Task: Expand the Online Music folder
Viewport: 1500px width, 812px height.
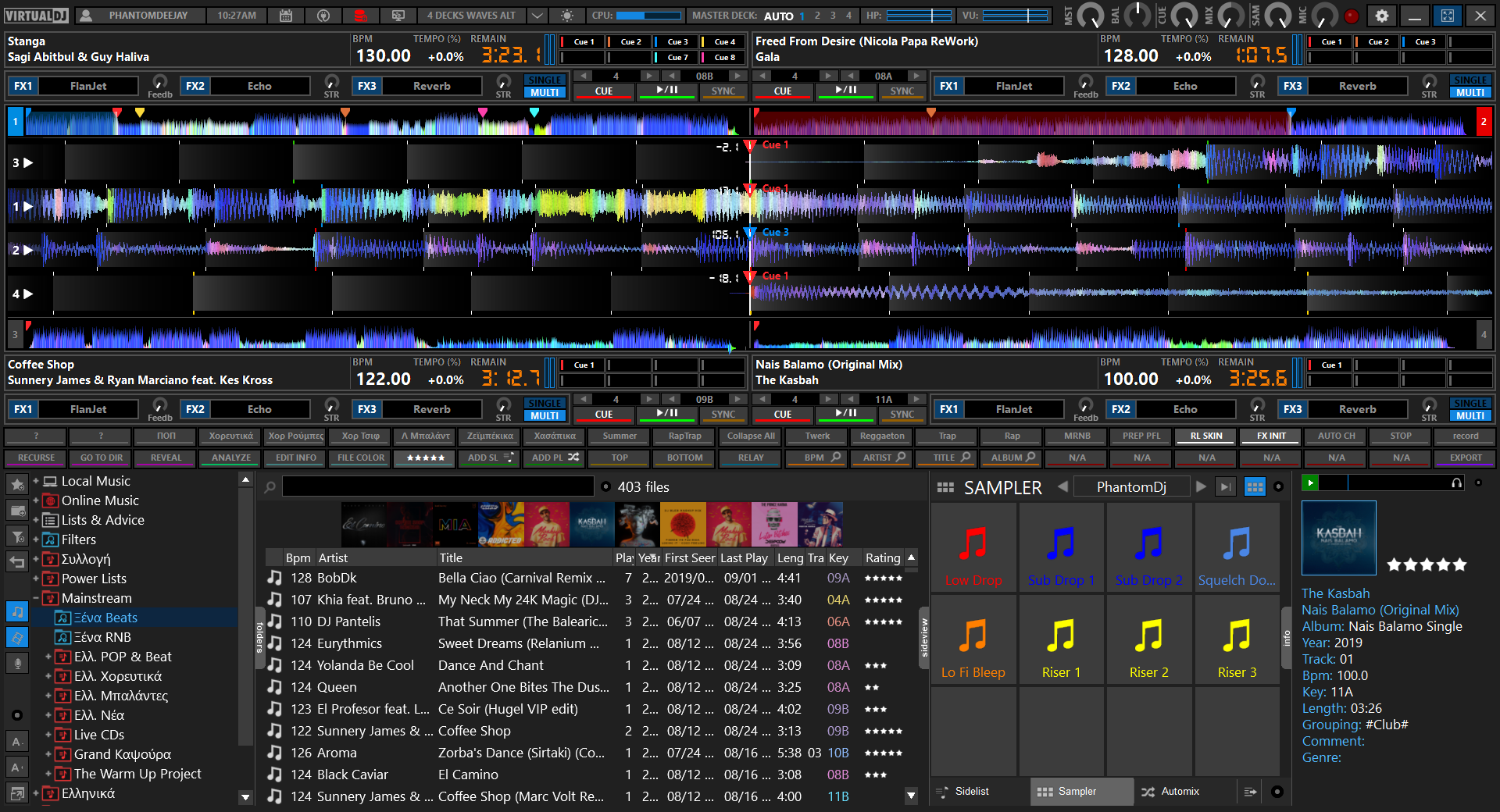Action: pos(36,500)
